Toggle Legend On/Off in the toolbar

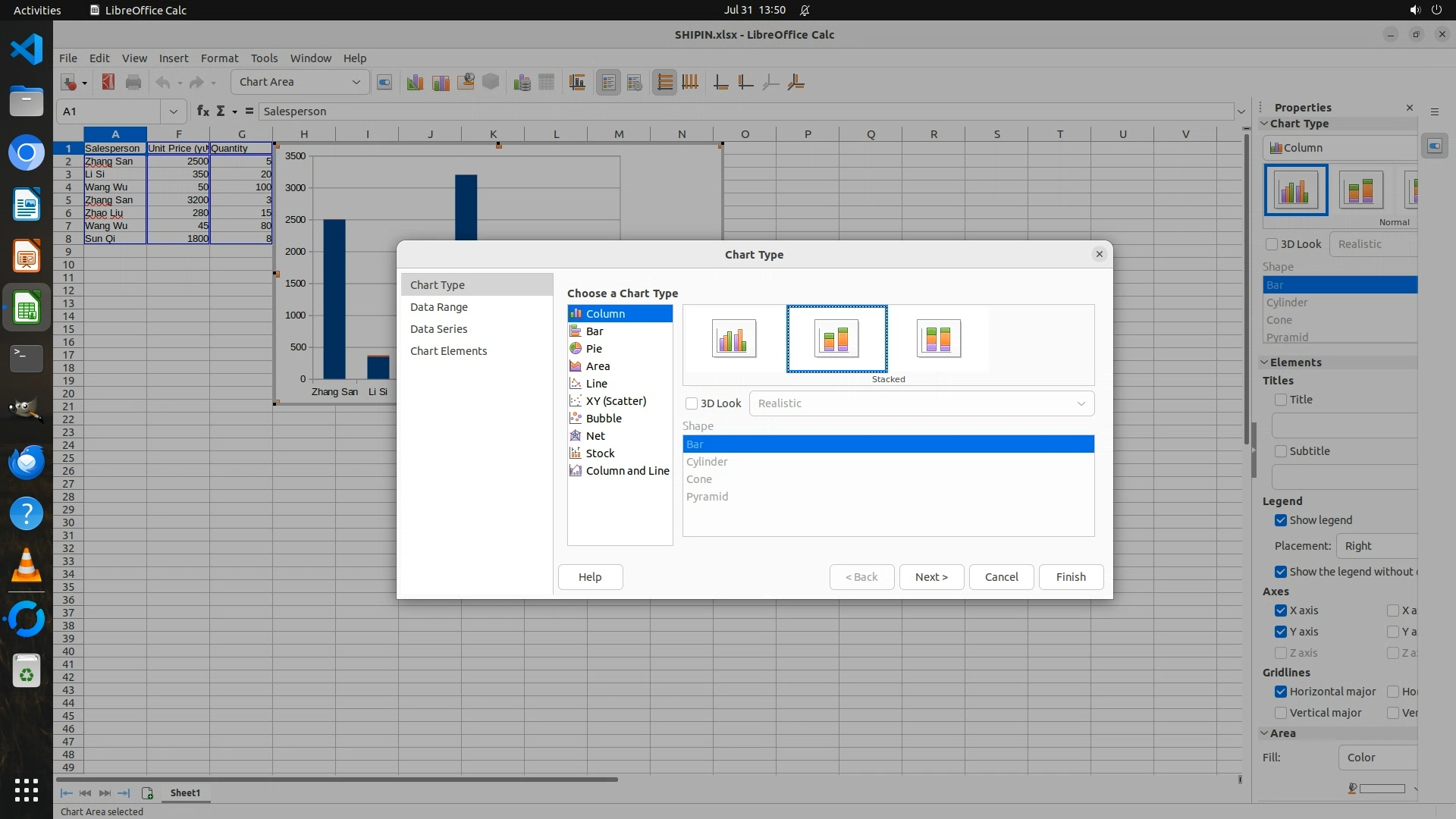(x=608, y=83)
